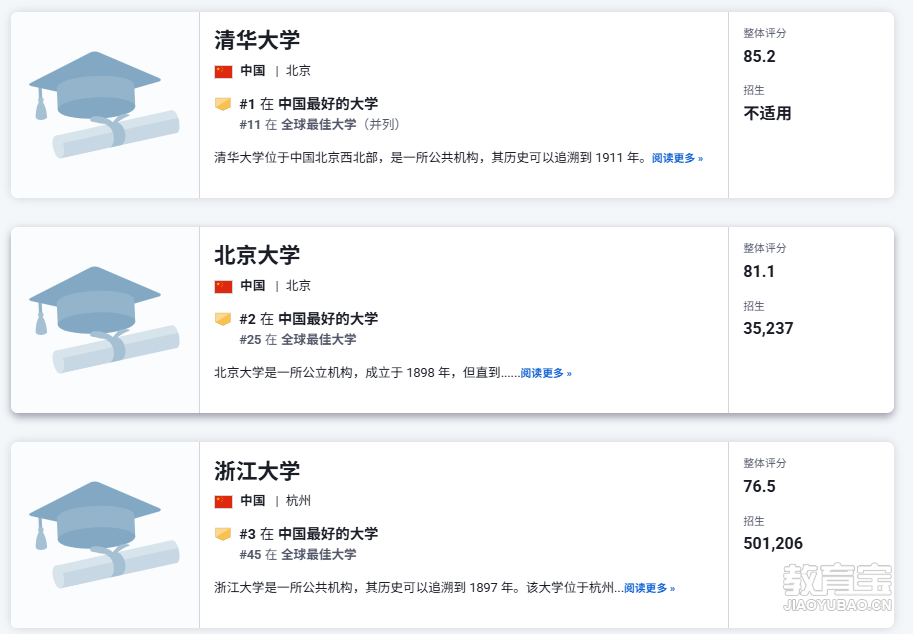This screenshot has height=634, width=913.
Task: Click the China flag icon under 清华大学
Action: pyautogui.click(x=223, y=71)
